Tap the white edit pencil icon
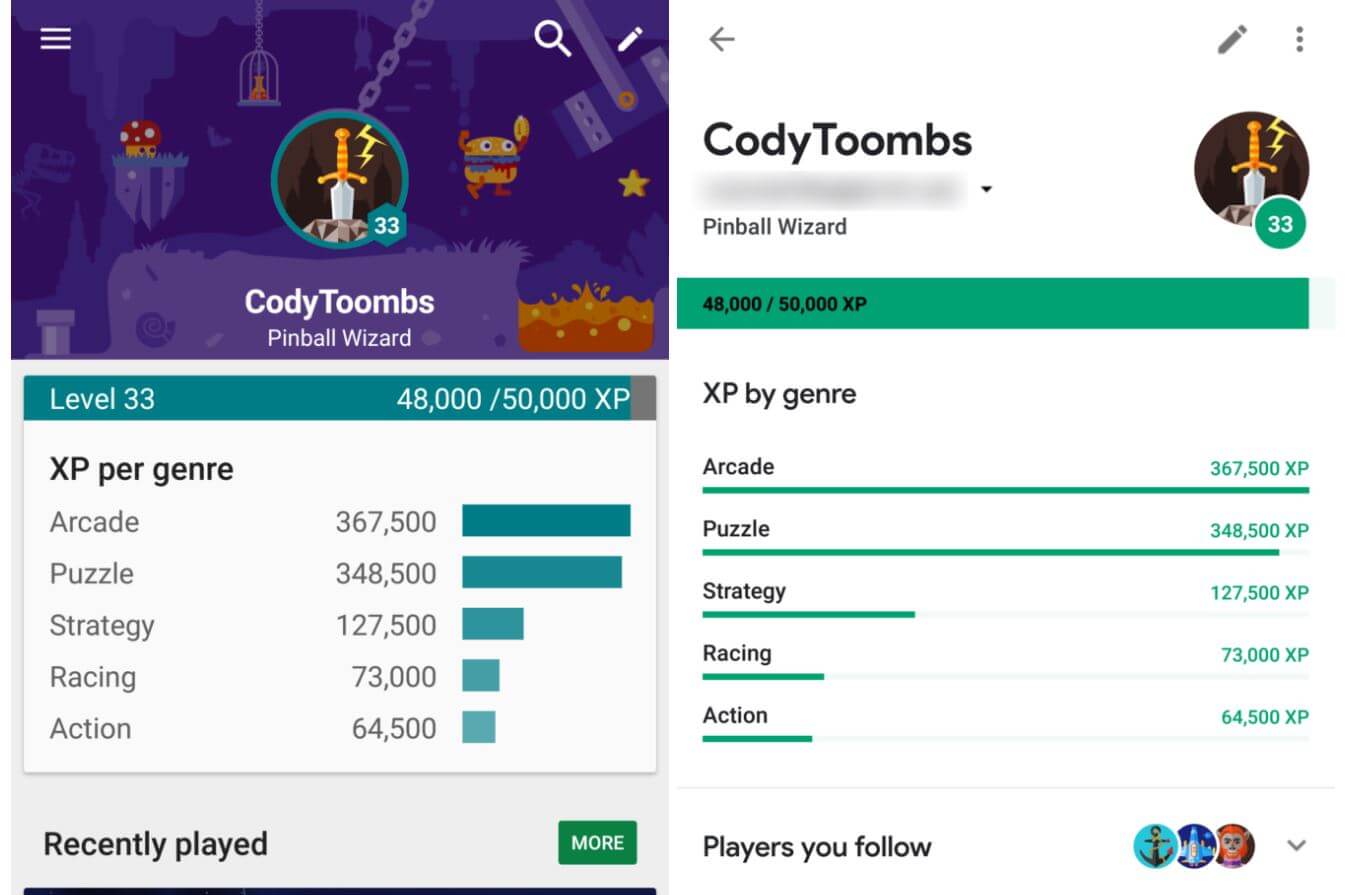Screen dimensions: 1347x895 (629, 39)
